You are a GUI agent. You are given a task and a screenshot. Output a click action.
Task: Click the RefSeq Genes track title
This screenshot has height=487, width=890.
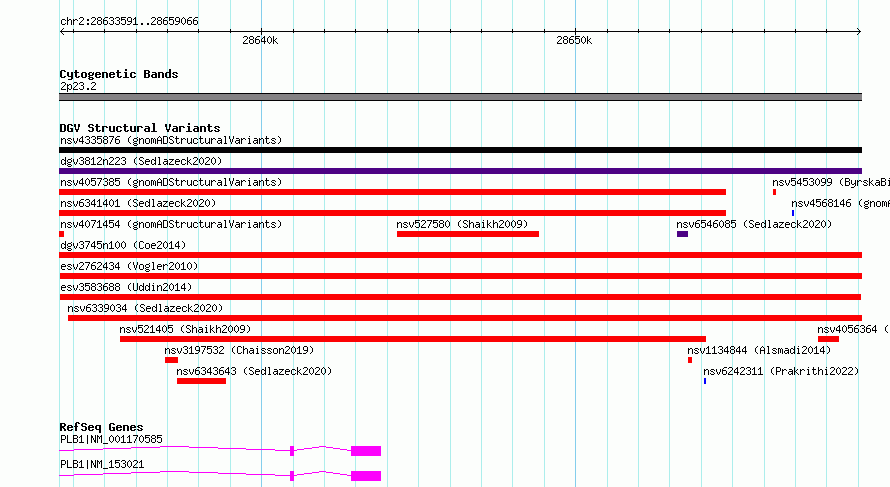(101, 427)
